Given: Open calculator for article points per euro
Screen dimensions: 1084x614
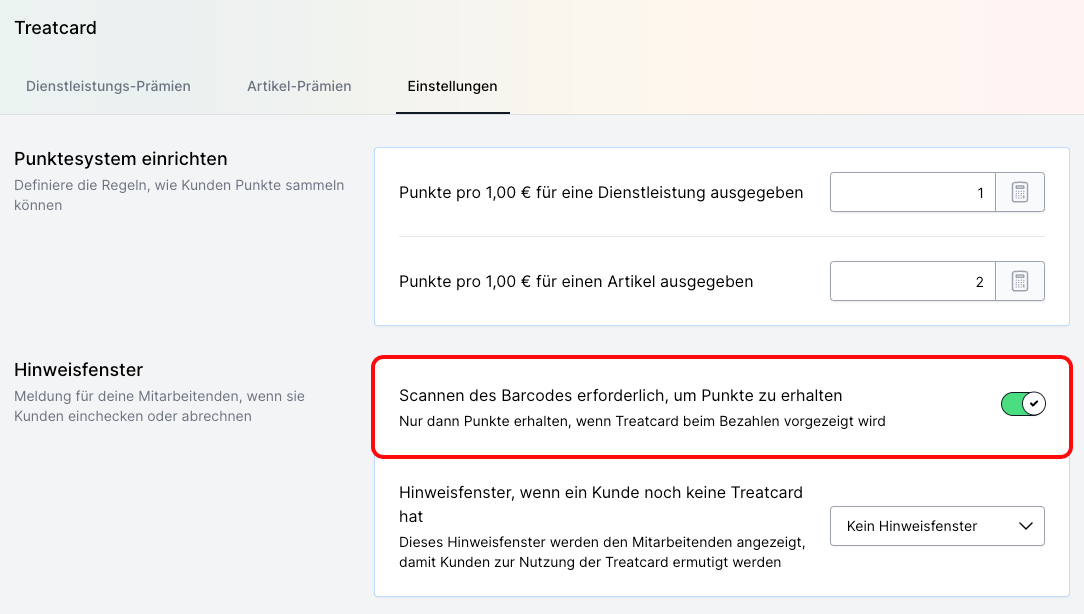Looking at the screenshot, I should pyautogui.click(x=1019, y=282).
